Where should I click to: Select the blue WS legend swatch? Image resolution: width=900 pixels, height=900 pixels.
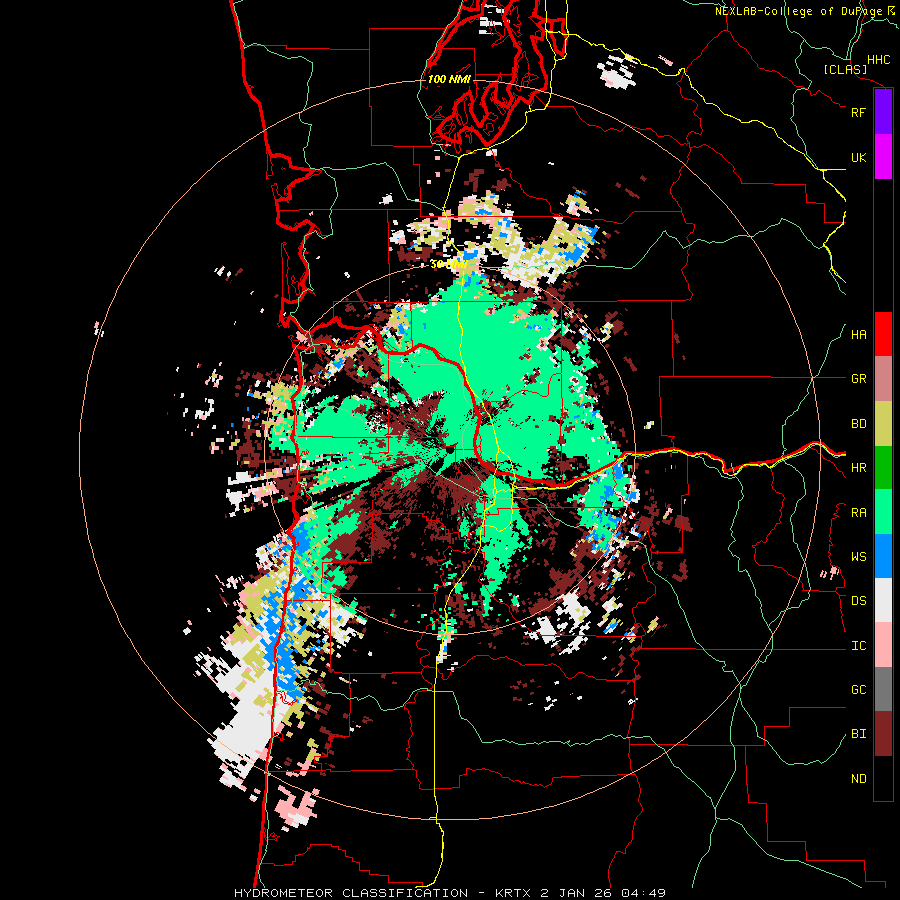(x=883, y=556)
